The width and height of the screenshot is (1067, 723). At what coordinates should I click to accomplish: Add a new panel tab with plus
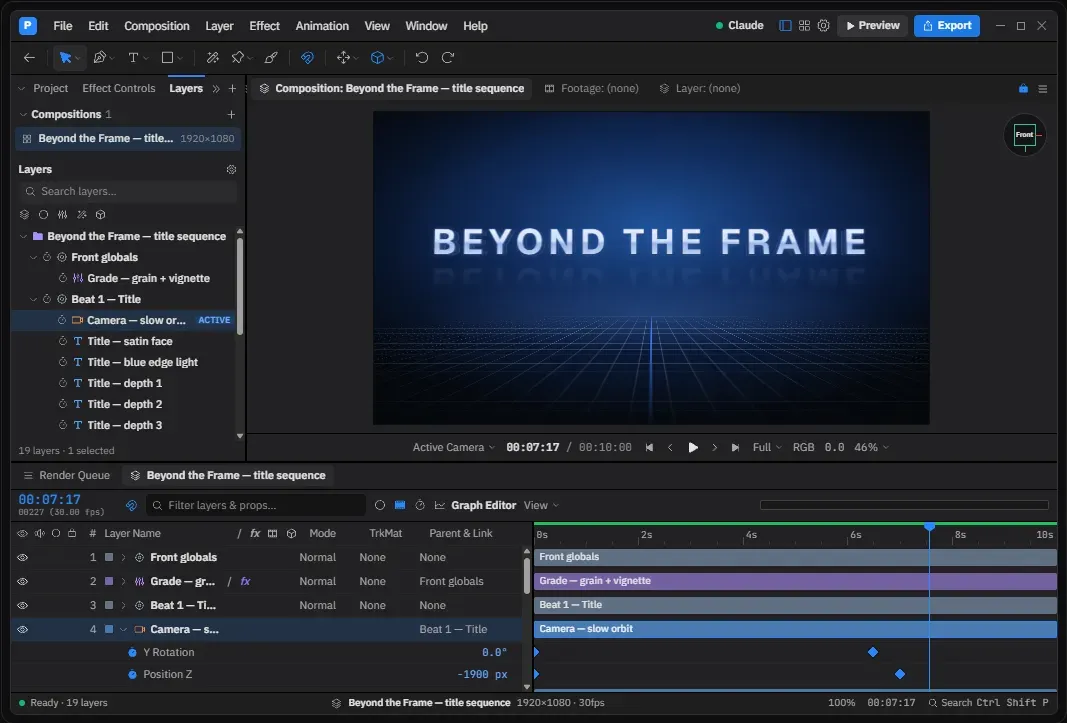pyautogui.click(x=233, y=89)
